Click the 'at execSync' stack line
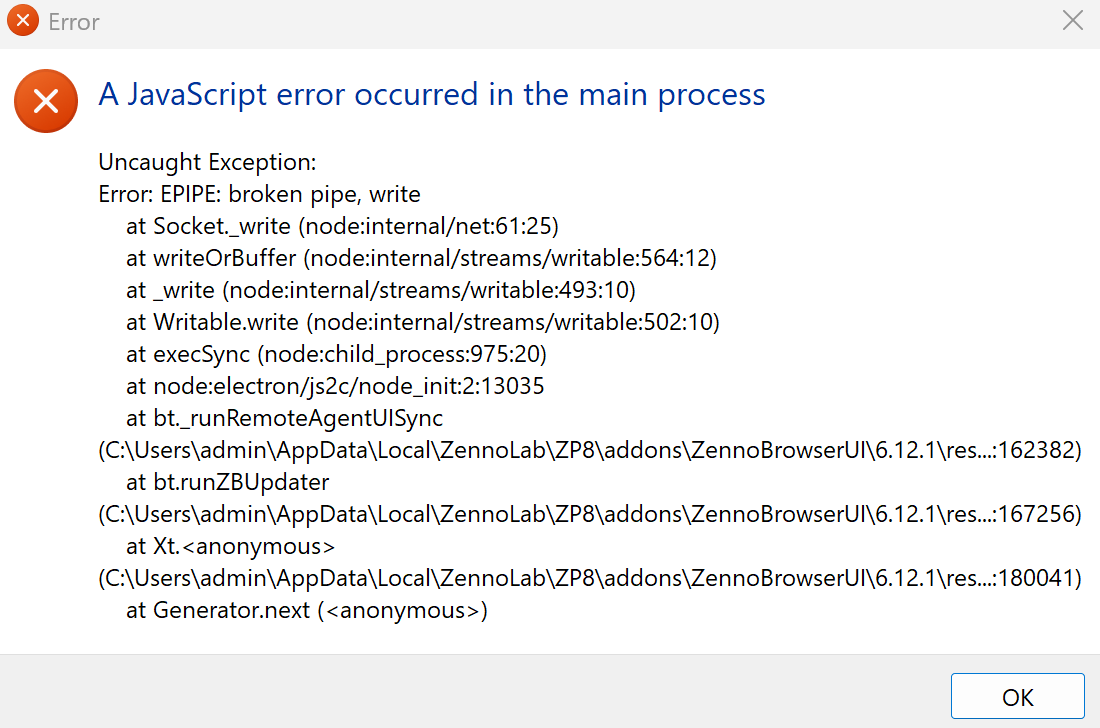The height and width of the screenshot is (728, 1100). tap(336, 354)
